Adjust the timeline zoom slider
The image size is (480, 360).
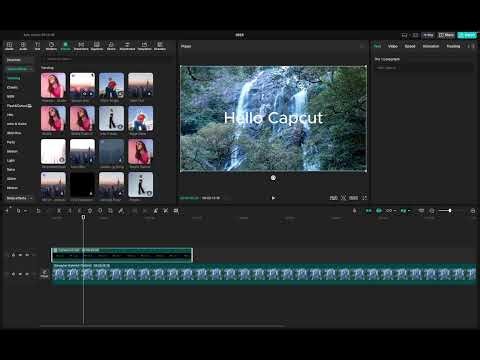pyautogui.click(x=450, y=211)
